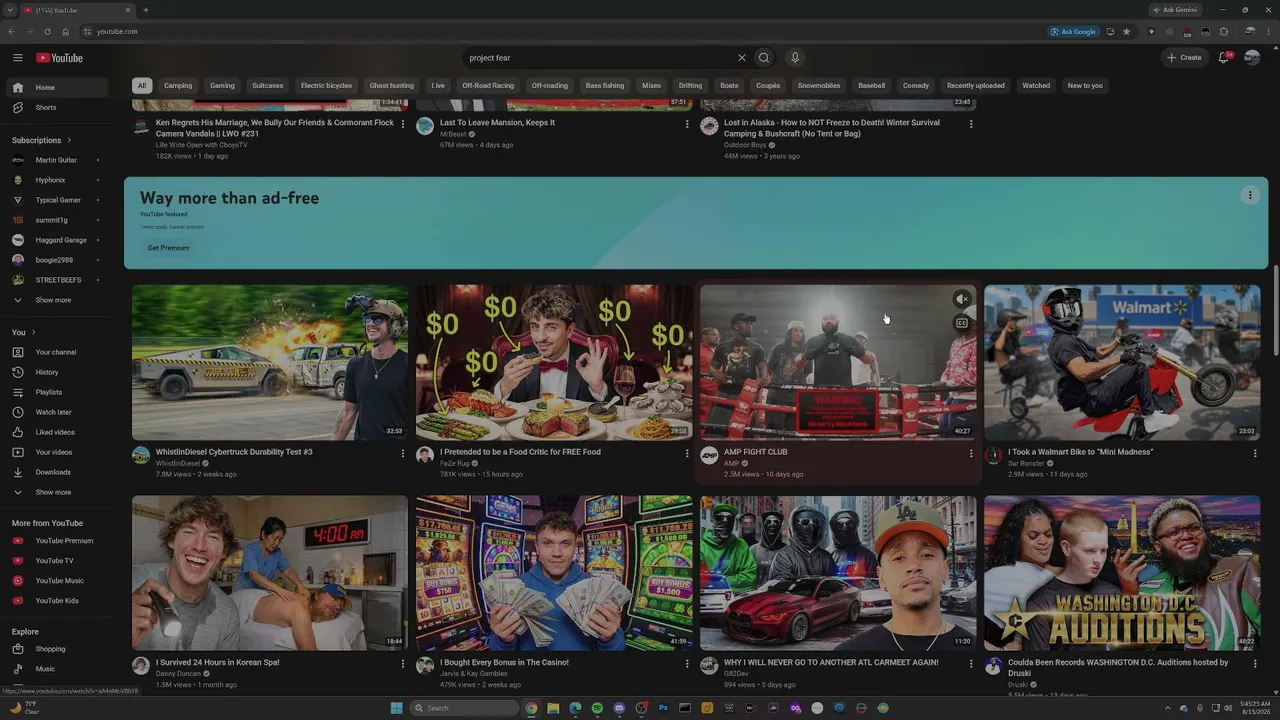Screen dimensions: 1280x720
Task: Open Playlists in sidebar
Action: coord(60,392)
